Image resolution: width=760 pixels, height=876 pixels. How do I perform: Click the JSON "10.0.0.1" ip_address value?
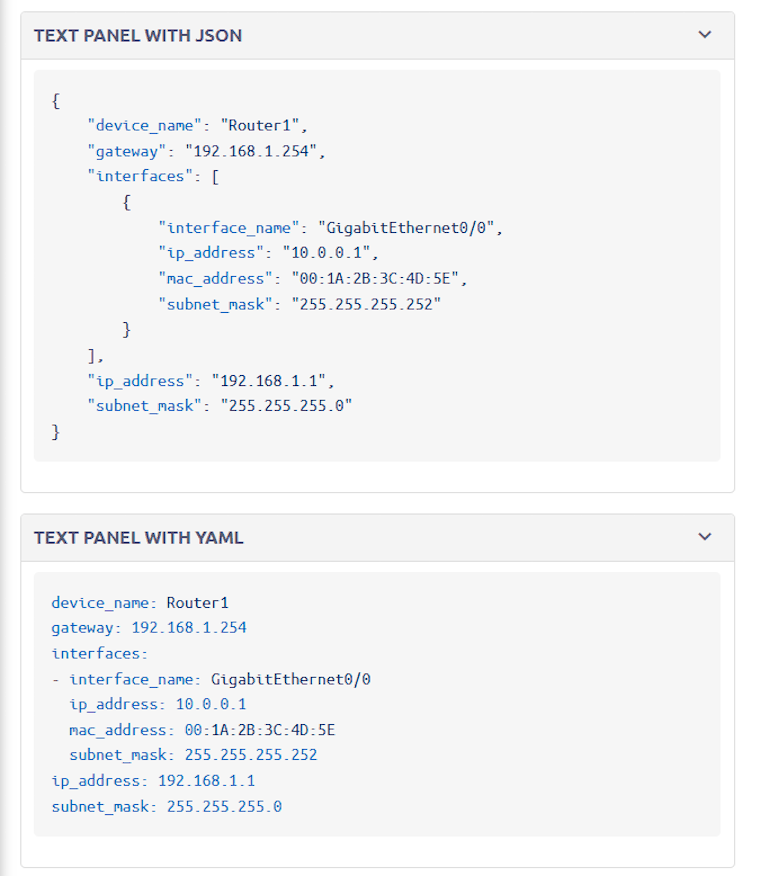[330, 253]
